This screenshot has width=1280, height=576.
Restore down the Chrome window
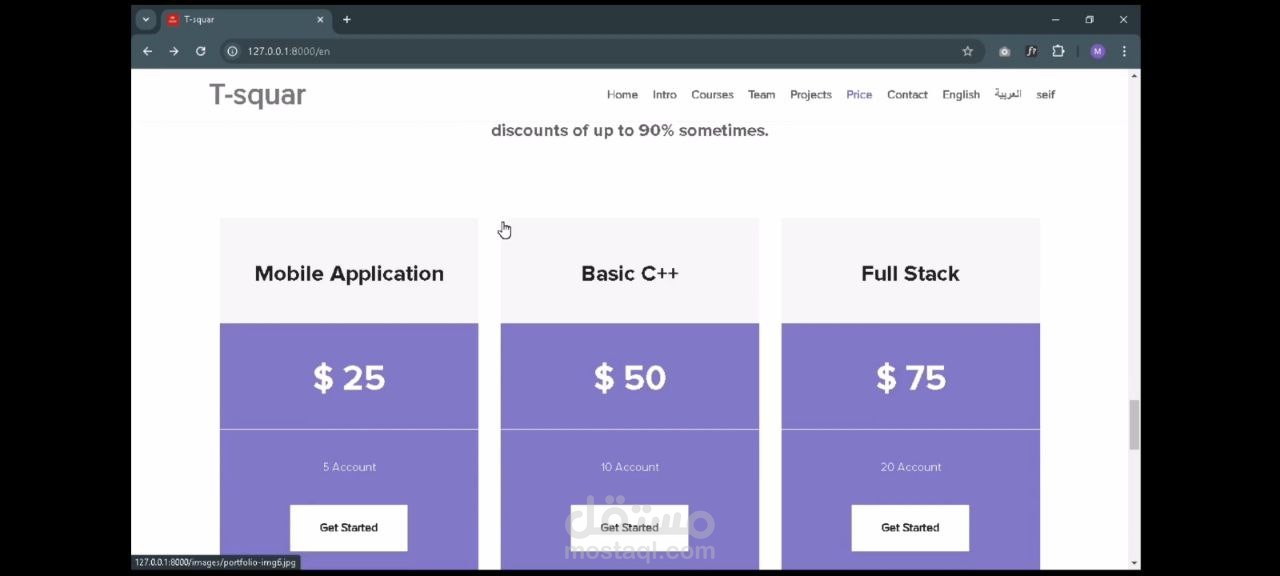click(1089, 20)
